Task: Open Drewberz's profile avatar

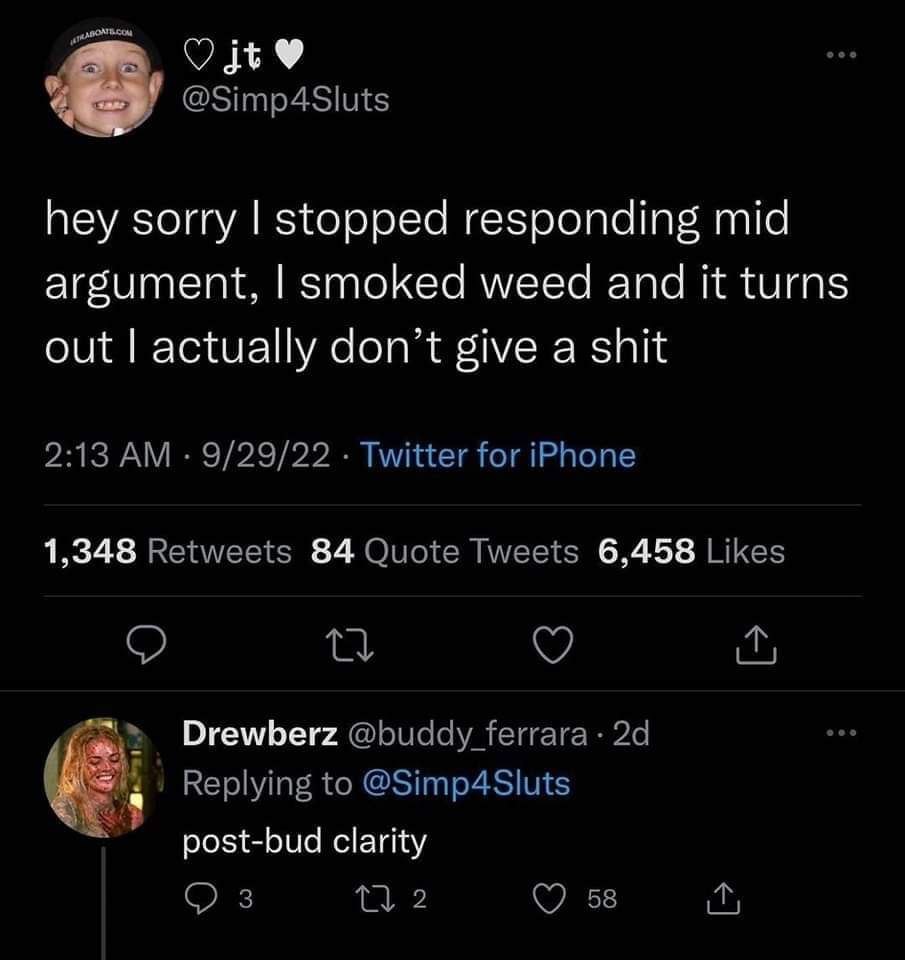Action: pos(97,775)
